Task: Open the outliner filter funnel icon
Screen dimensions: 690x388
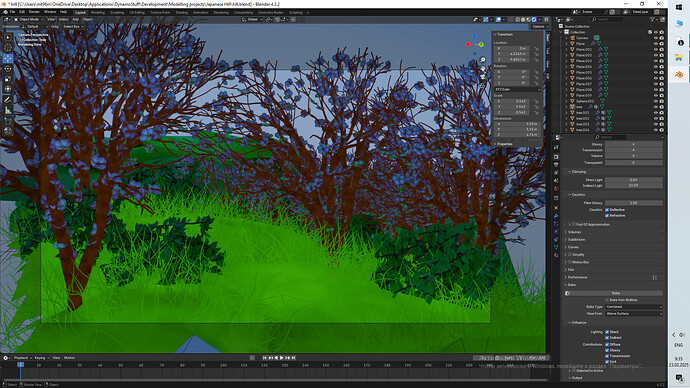Action: coord(652,19)
